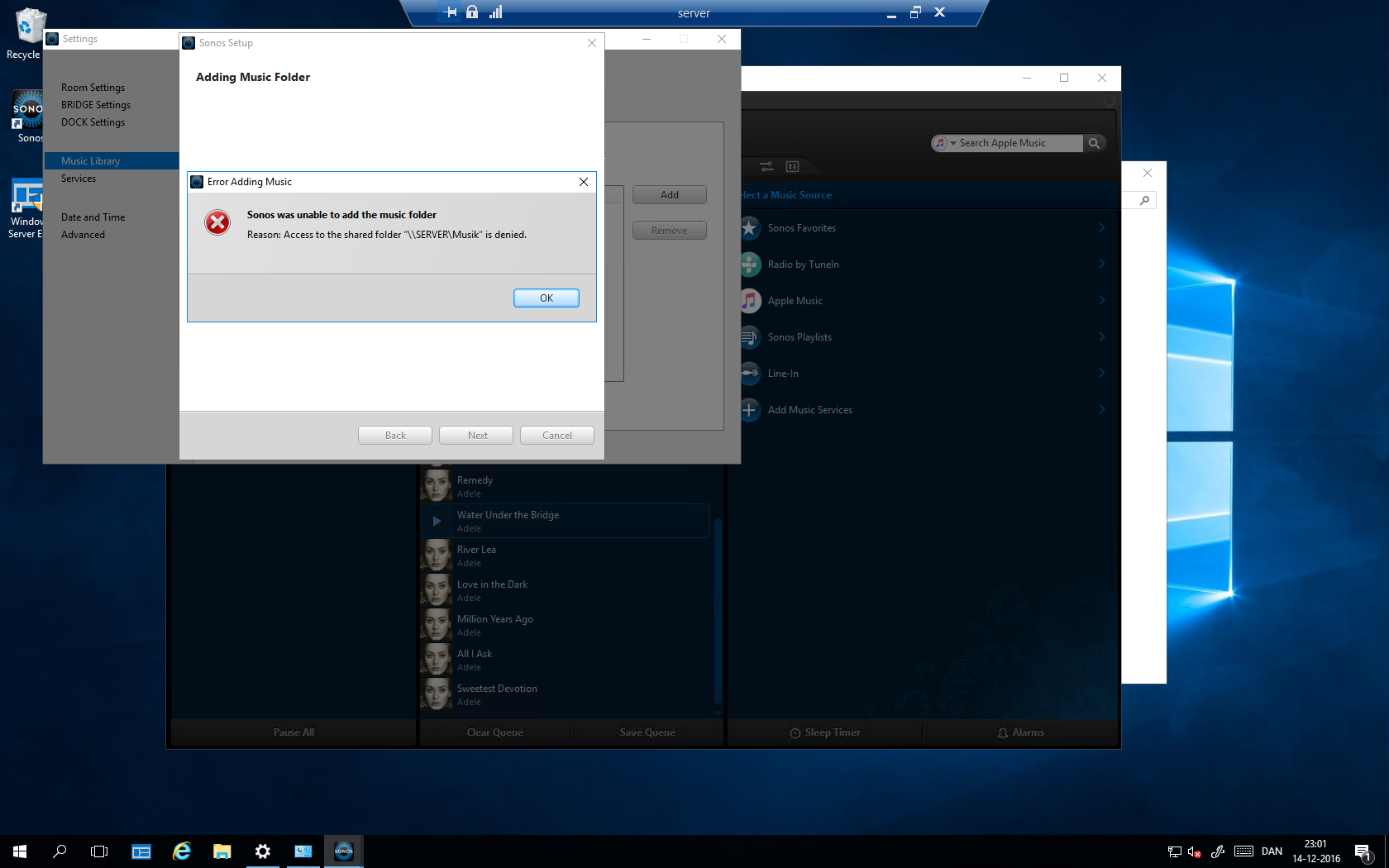Expand Add Music Services chevron
The width and height of the screenshot is (1389, 868).
pos(1102,409)
